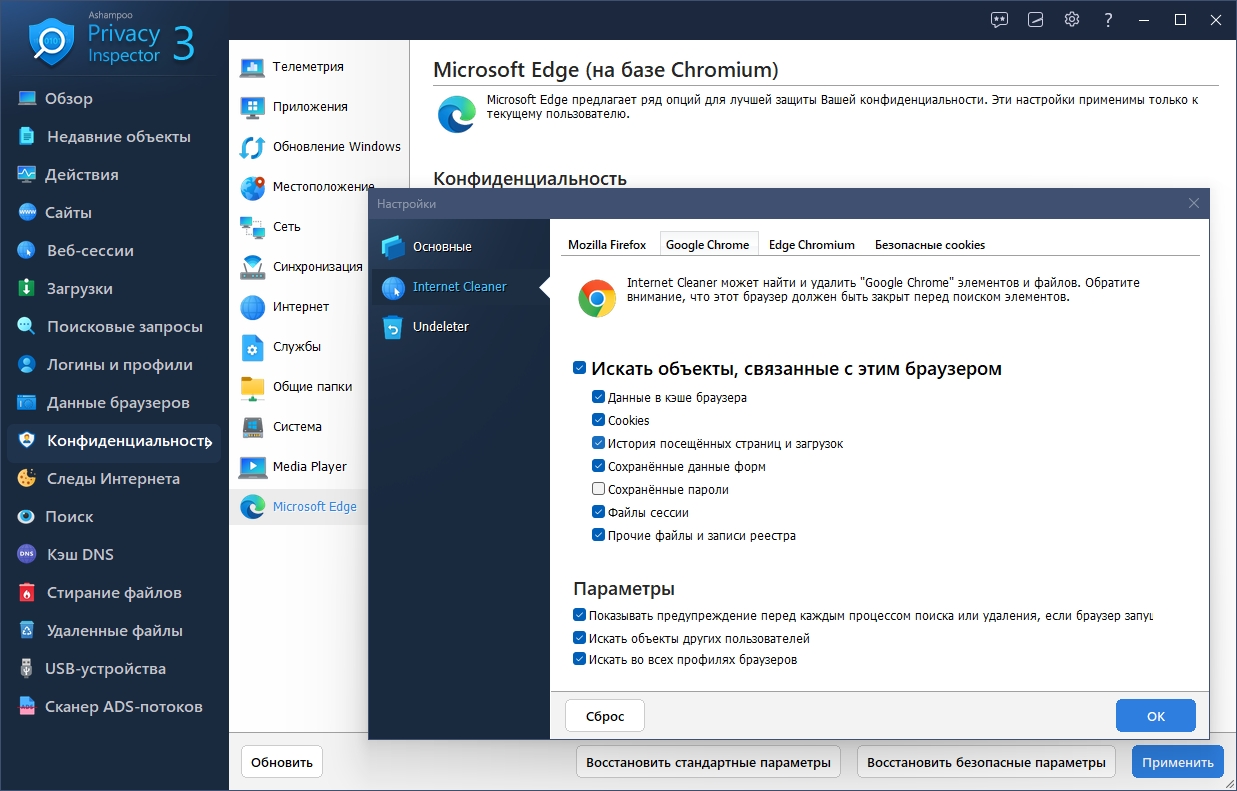Enable the Сохранённые пароли checkbox

tap(599, 490)
